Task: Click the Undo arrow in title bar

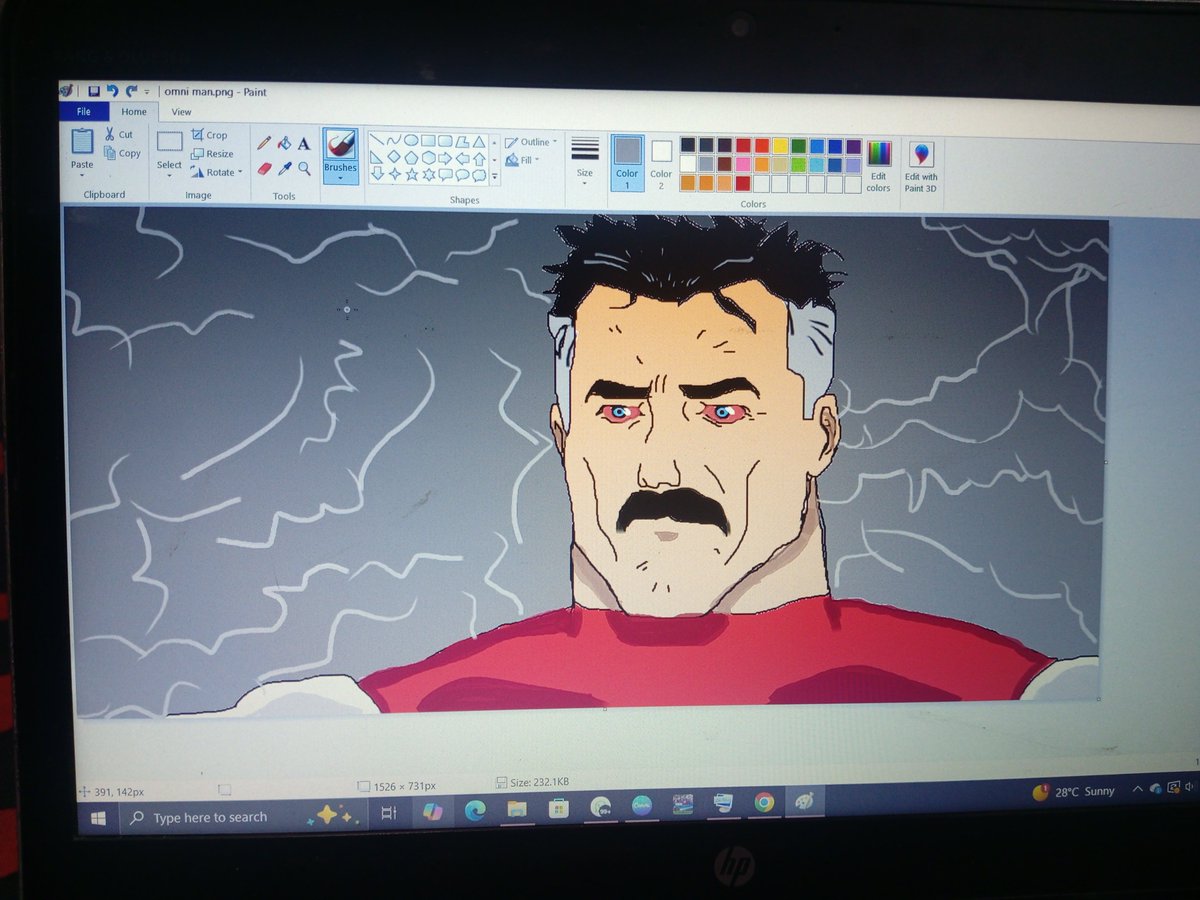Action: pos(112,90)
